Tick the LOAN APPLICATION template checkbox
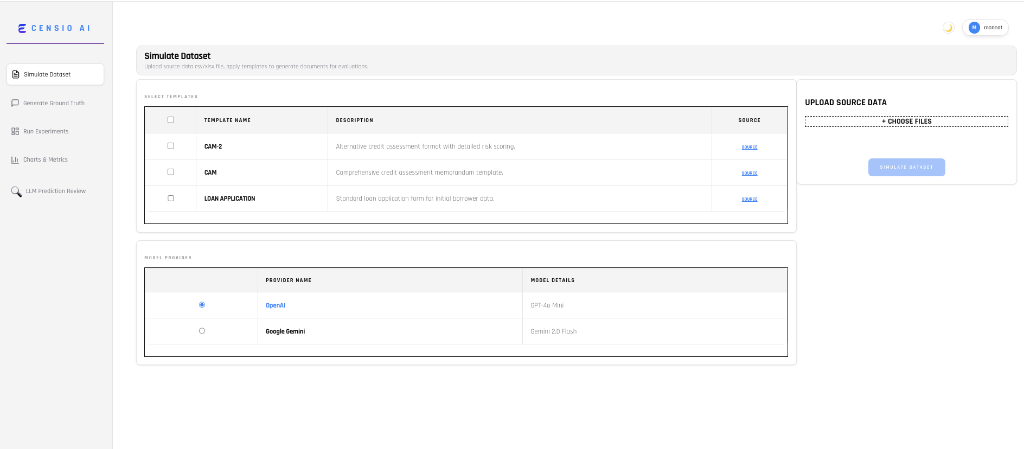The image size is (1024, 449). pyautogui.click(x=171, y=198)
